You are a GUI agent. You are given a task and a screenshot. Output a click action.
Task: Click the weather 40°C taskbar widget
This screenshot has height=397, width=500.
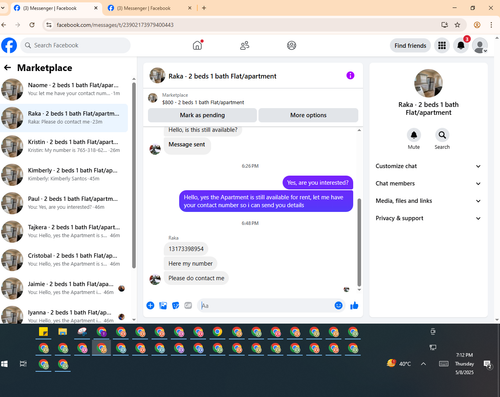(x=399, y=363)
